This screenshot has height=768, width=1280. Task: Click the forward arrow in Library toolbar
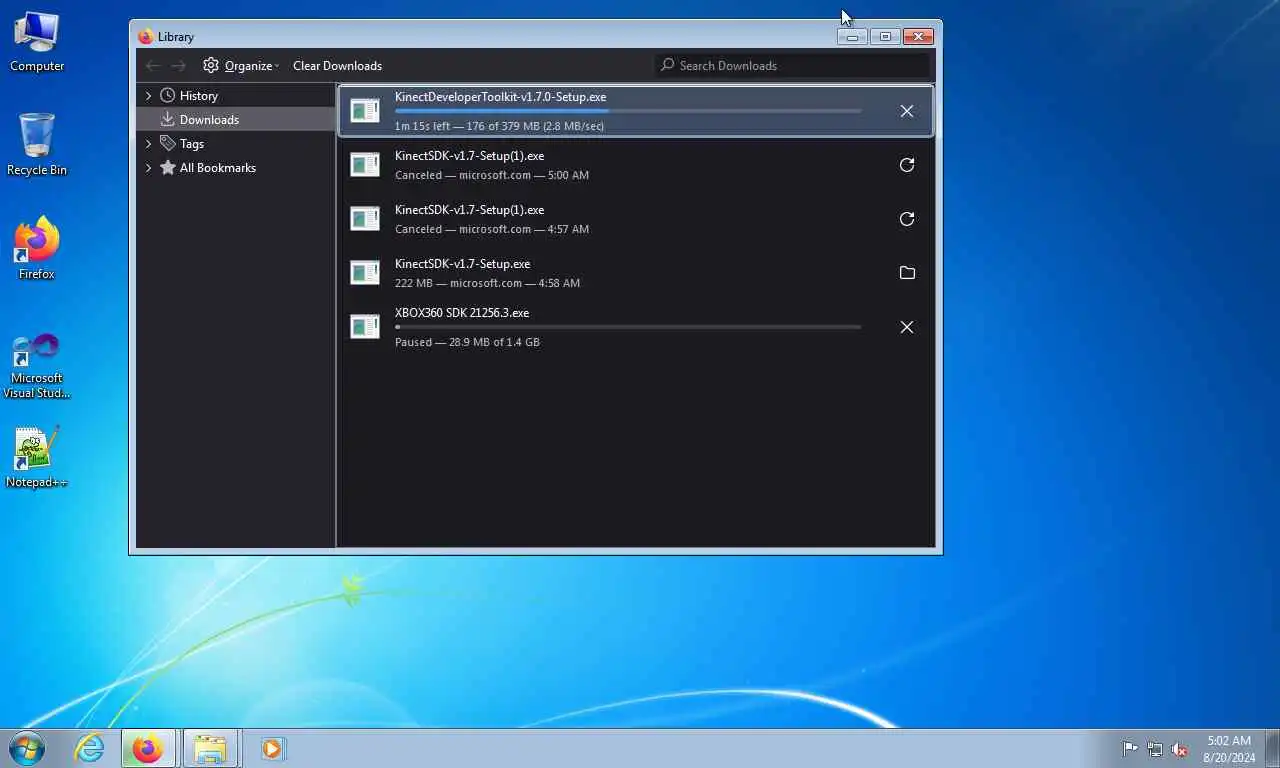coord(178,66)
